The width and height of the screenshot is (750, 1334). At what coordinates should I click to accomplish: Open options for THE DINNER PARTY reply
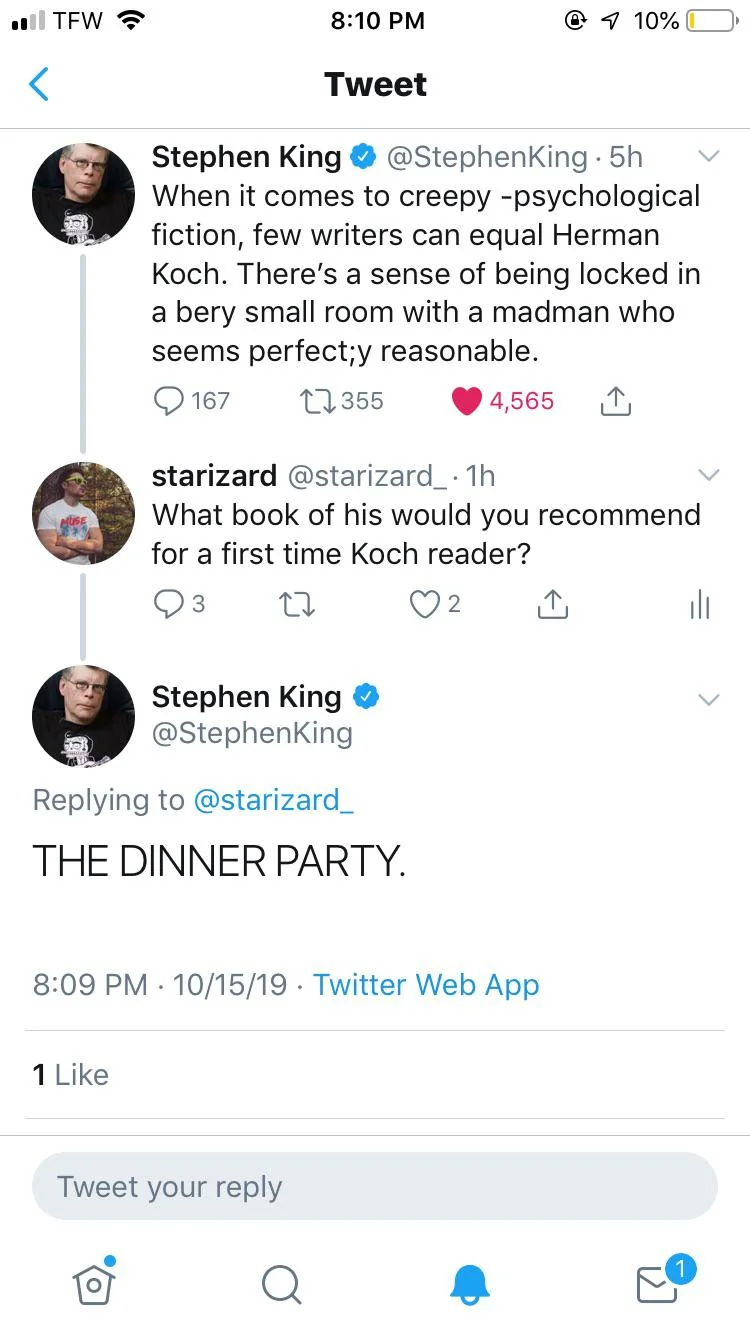(709, 699)
